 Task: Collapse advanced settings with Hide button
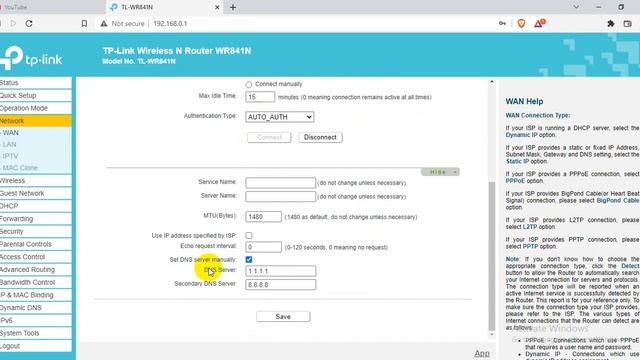tap(440, 172)
